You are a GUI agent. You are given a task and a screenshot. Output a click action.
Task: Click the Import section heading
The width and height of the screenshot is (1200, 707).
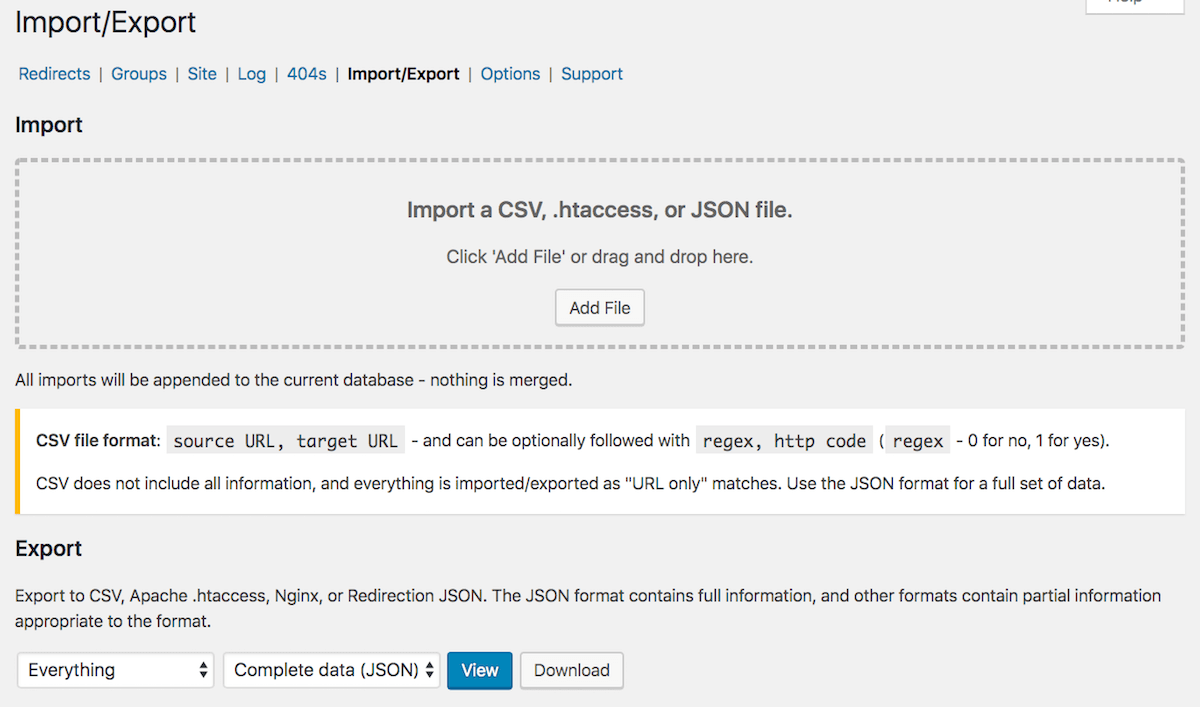click(x=49, y=125)
